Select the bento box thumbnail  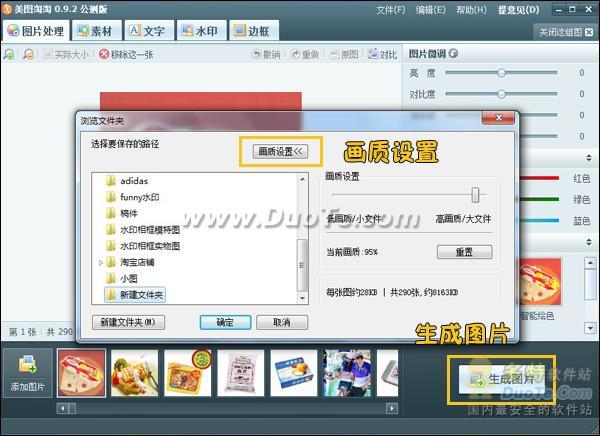tap(188, 372)
